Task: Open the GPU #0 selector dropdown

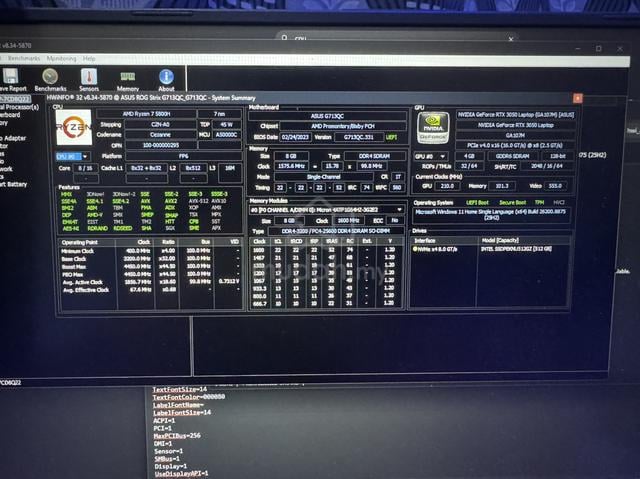Action: click(x=431, y=156)
